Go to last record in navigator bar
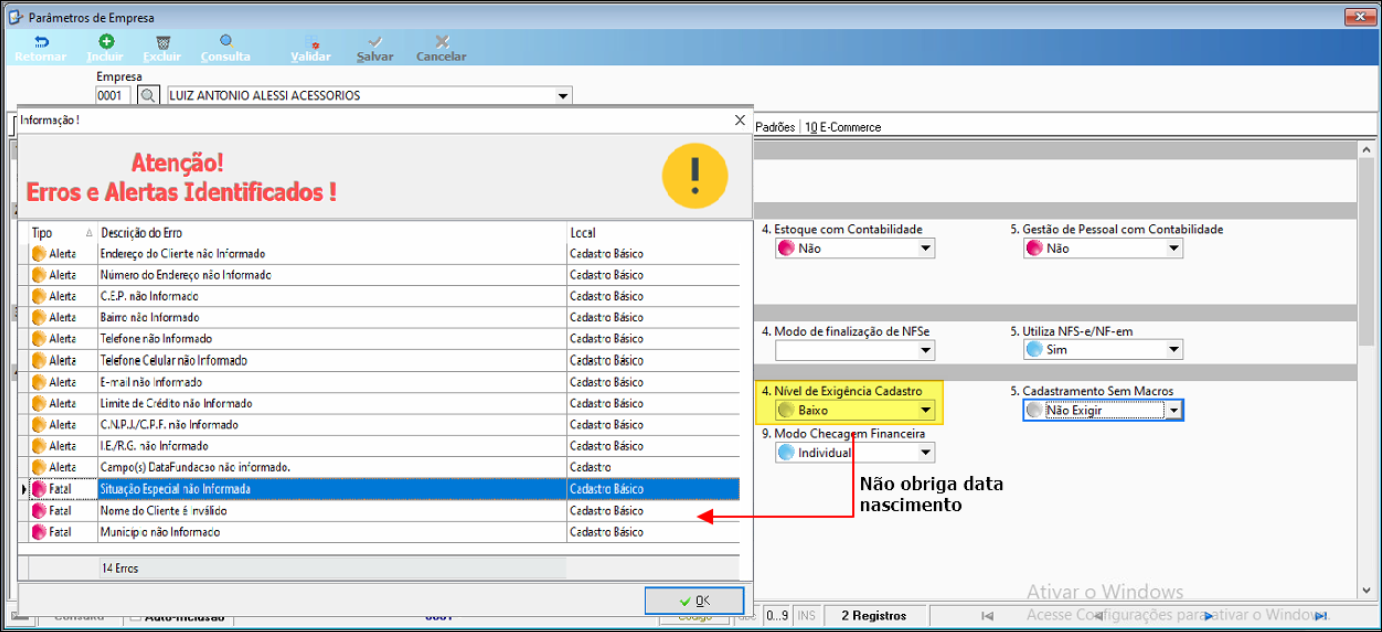This screenshot has height=632, width=1382. (1321, 616)
